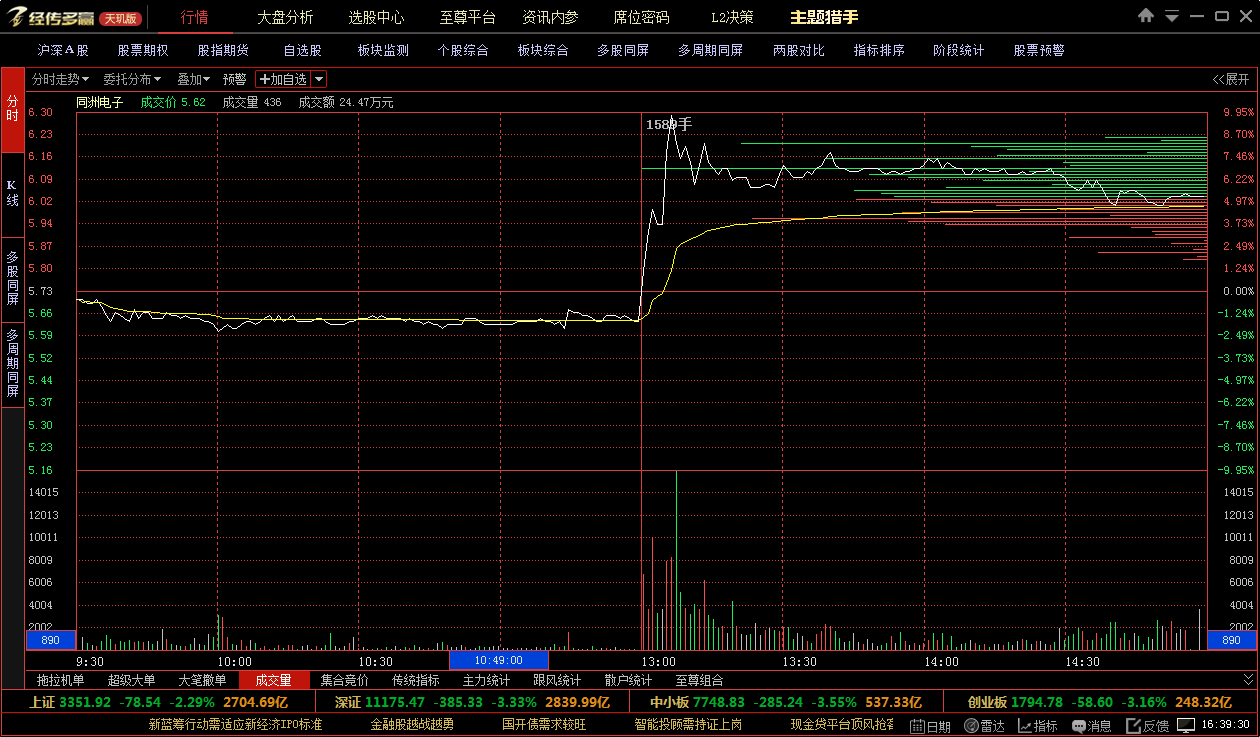Add stock with 加自选 button
The image size is (1260, 737).
(283, 79)
